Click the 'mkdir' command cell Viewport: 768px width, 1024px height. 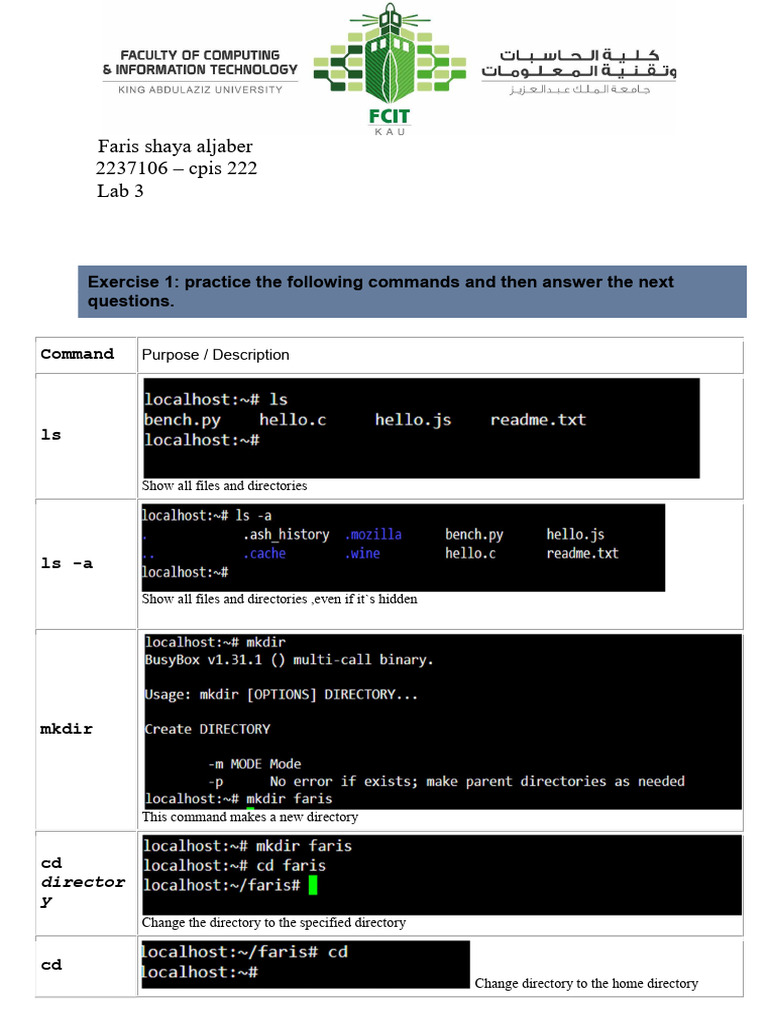[86, 729]
